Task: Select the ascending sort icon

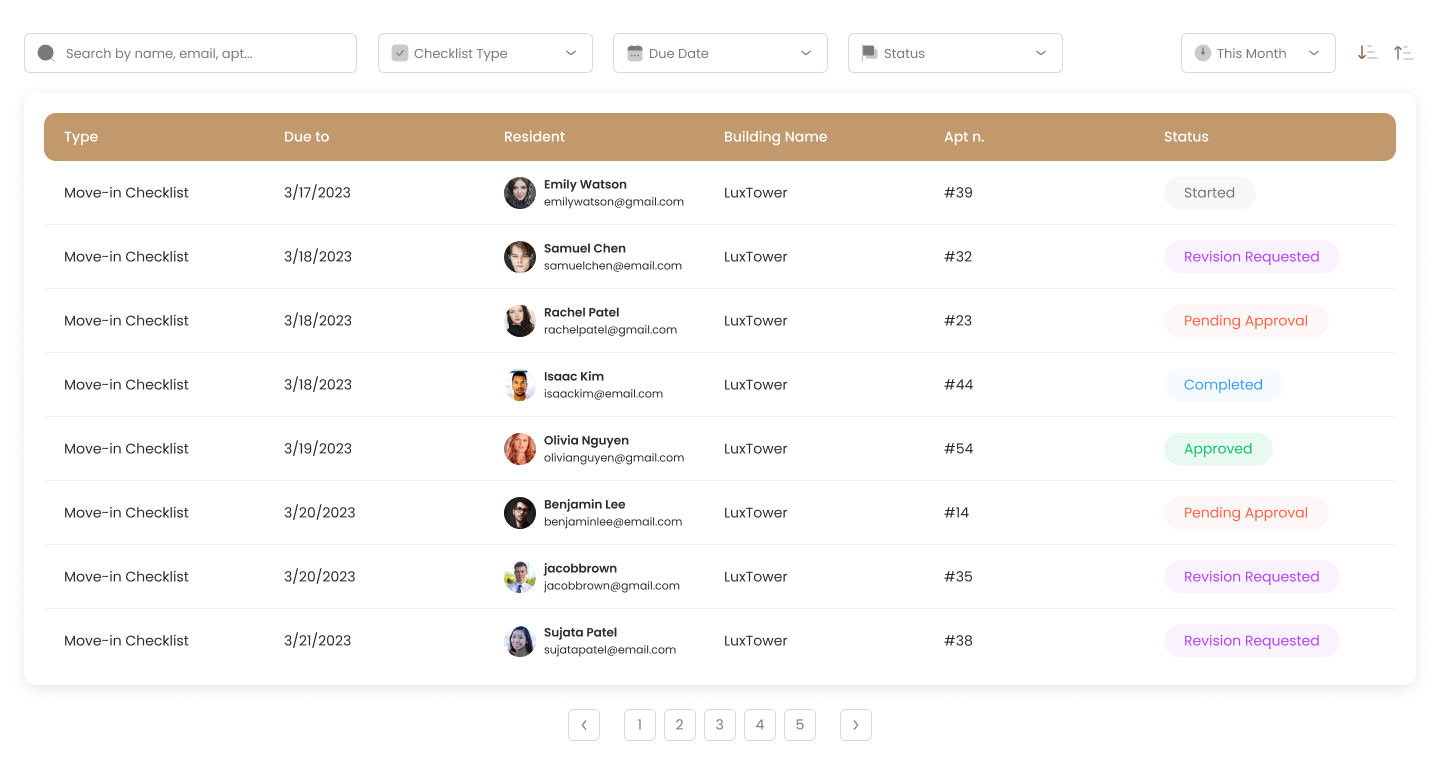Action: click(1403, 52)
